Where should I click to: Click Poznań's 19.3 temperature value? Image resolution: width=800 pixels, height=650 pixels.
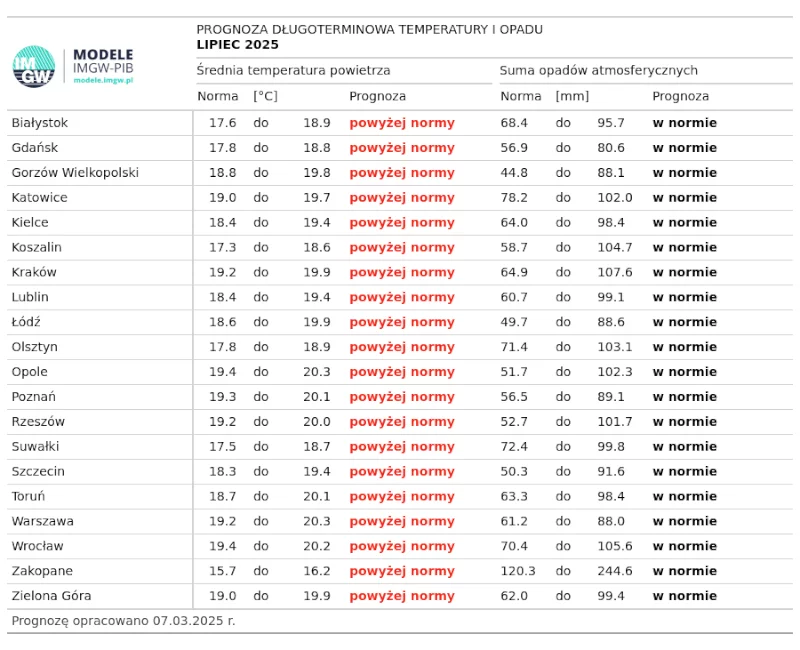pyautogui.click(x=222, y=397)
